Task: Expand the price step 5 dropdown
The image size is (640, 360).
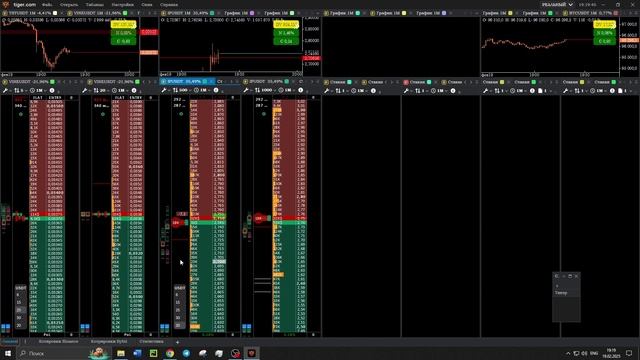Action: (20, 90)
